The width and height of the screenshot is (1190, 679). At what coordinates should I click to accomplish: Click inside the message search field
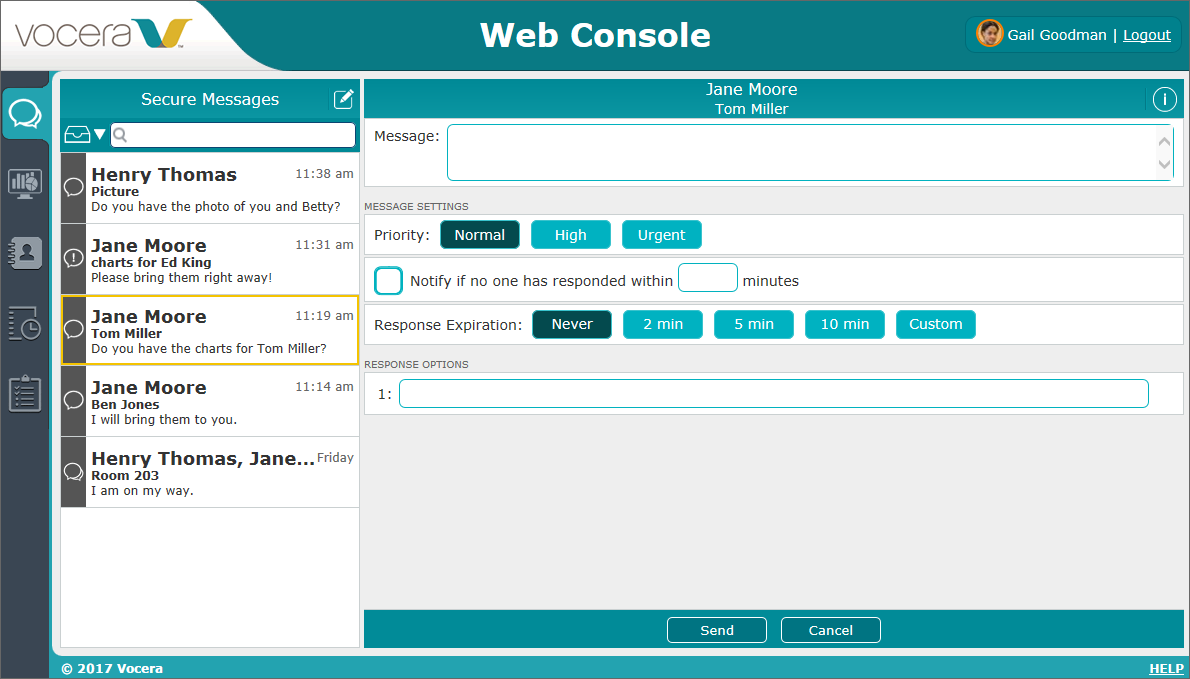233,135
